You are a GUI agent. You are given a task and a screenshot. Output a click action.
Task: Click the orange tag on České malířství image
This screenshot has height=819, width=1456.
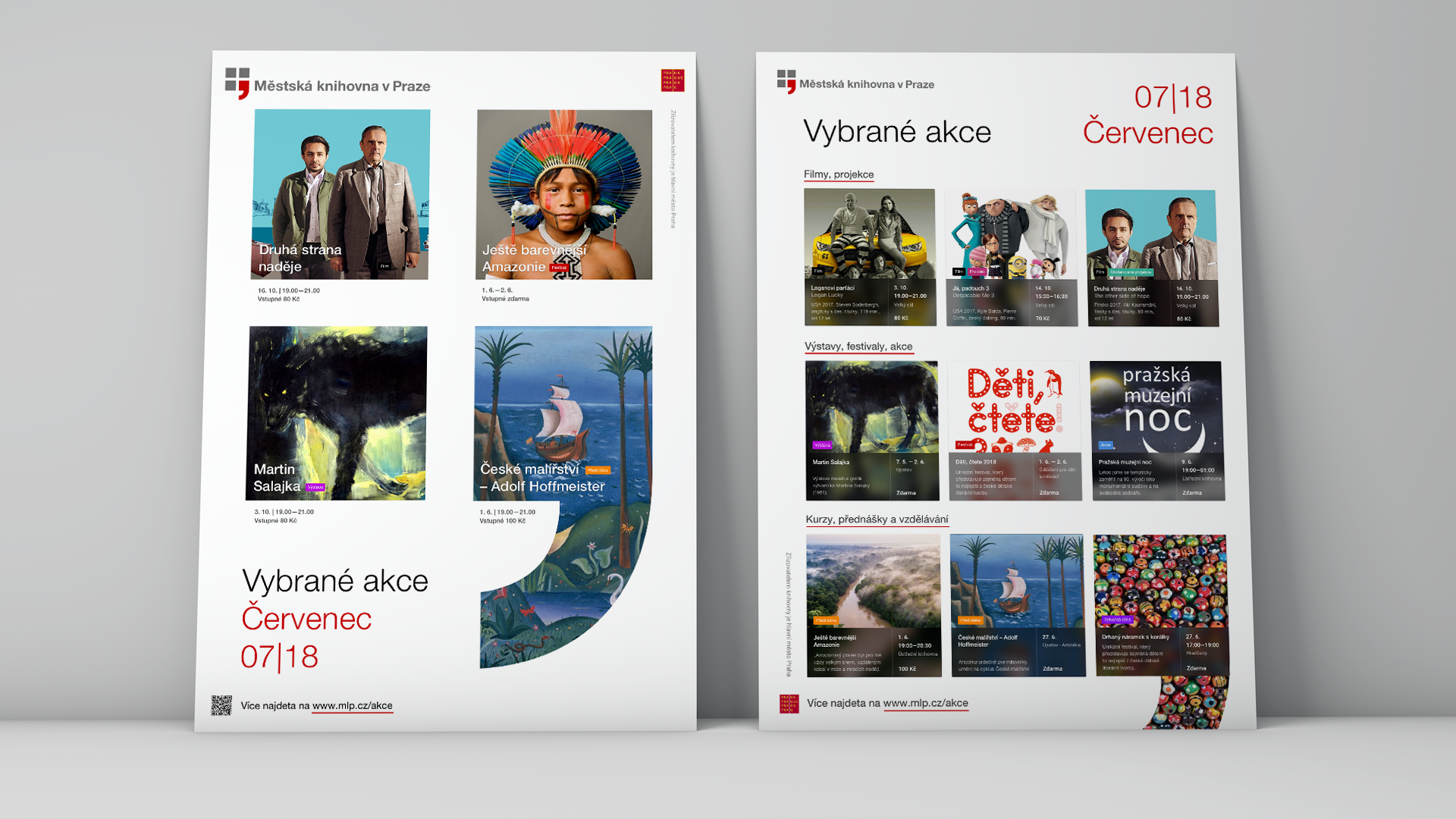[x=598, y=470]
